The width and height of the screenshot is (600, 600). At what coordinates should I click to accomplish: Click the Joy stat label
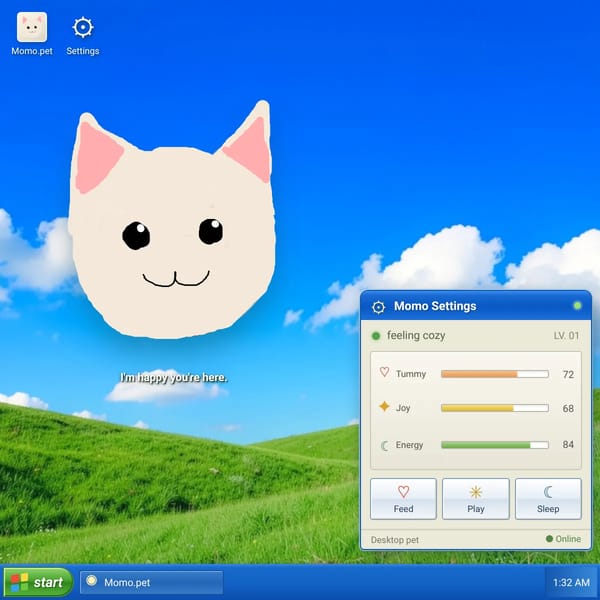pyautogui.click(x=403, y=408)
